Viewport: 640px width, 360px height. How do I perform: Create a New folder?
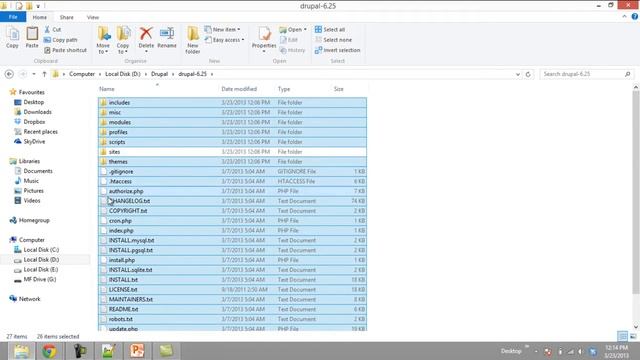(x=193, y=40)
